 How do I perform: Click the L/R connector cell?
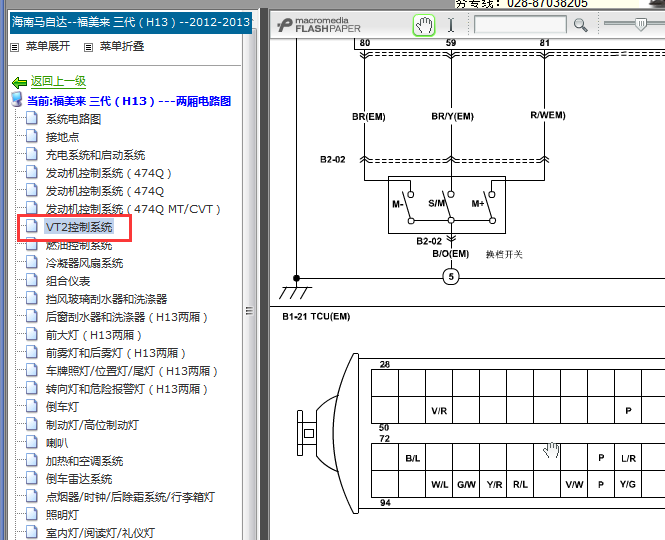pos(628,458)
